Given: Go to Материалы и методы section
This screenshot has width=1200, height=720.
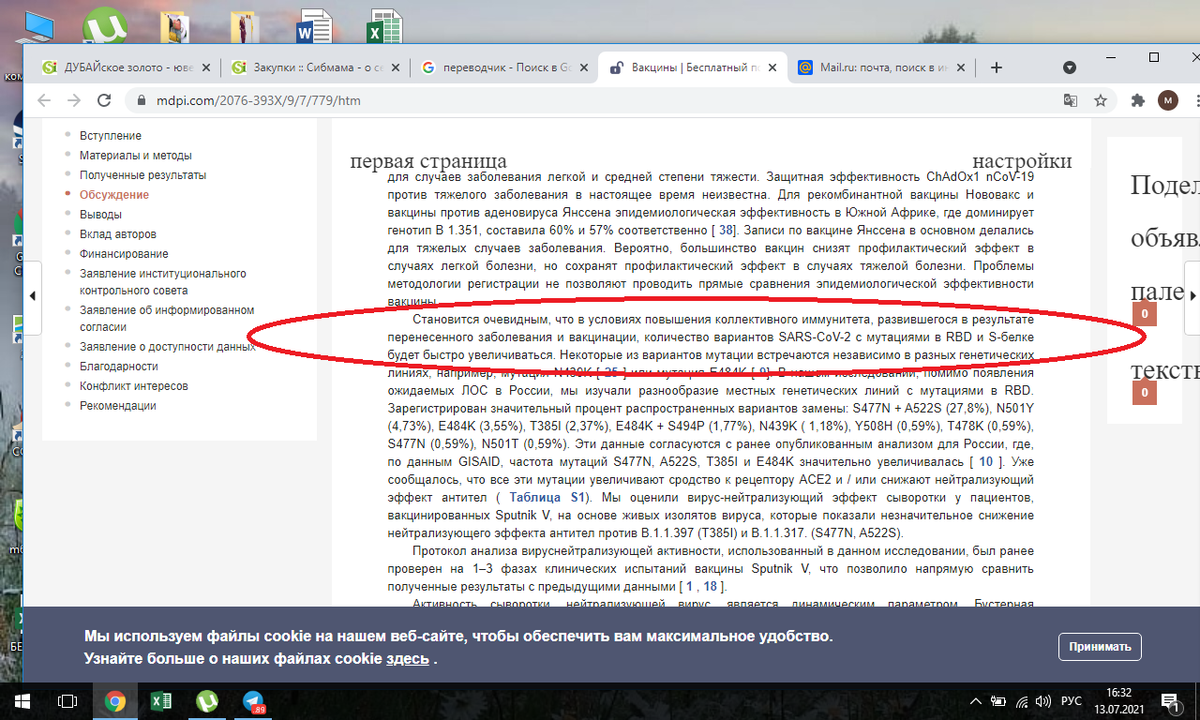Looking at the screenshot, I should pos(135,155).
